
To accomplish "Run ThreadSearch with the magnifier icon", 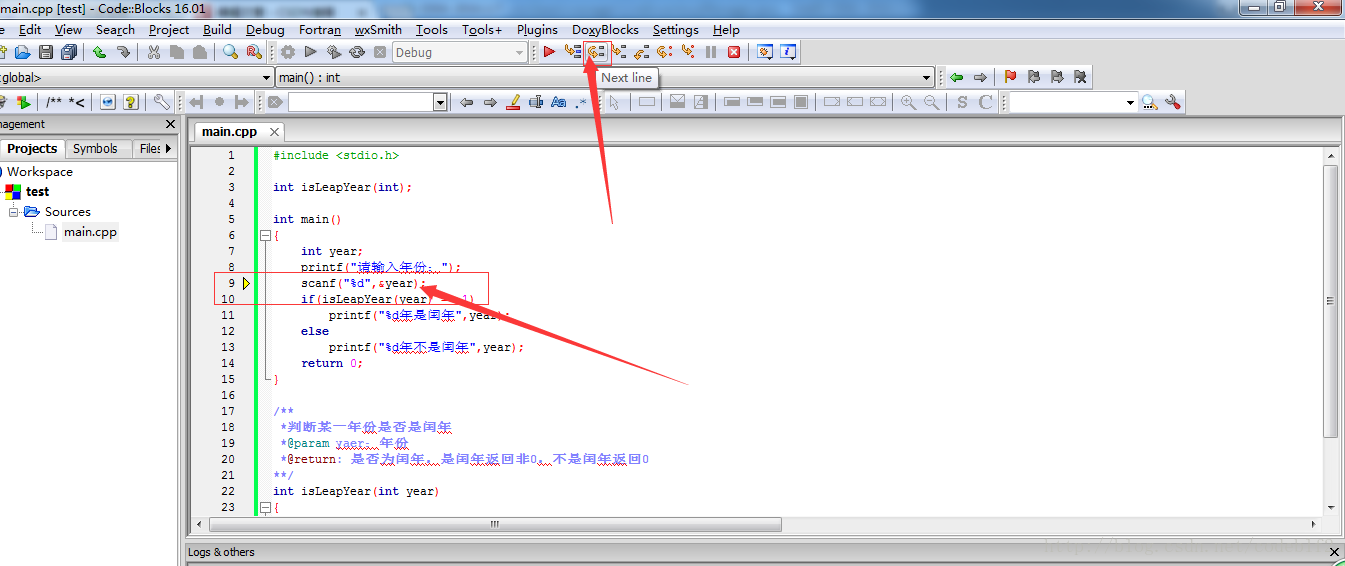I will [1149, 102].
